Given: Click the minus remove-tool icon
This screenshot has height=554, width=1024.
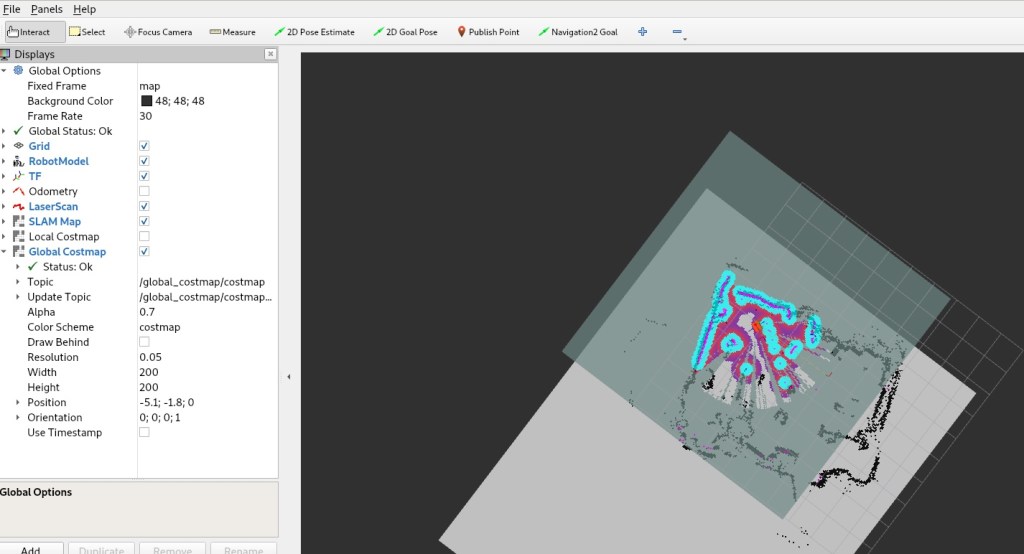Looking at the screenshot, I should click(x=677, y=32).
